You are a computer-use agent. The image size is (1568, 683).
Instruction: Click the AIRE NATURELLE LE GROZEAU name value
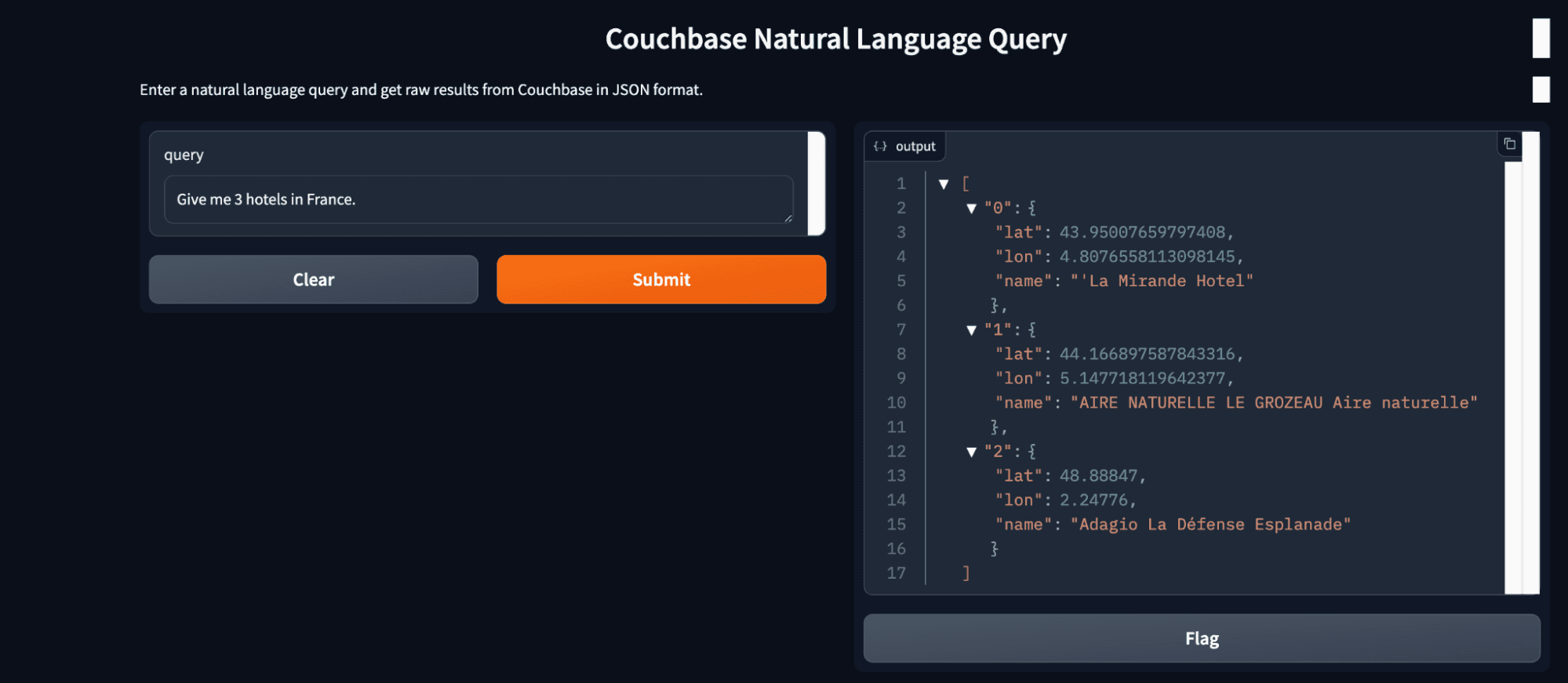[1274, 402]
